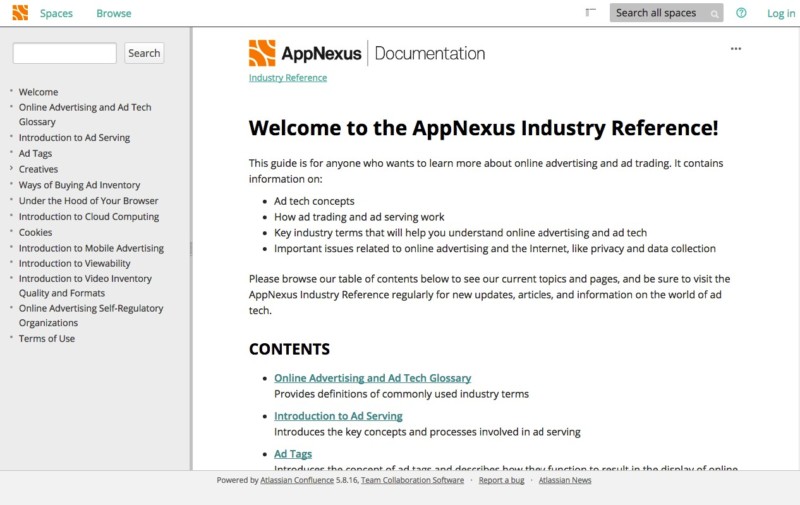The width and height of the screenshot is (800, 505).
Task: Click the magnifier icon in Search all spaces
Action: click(714, 14)
